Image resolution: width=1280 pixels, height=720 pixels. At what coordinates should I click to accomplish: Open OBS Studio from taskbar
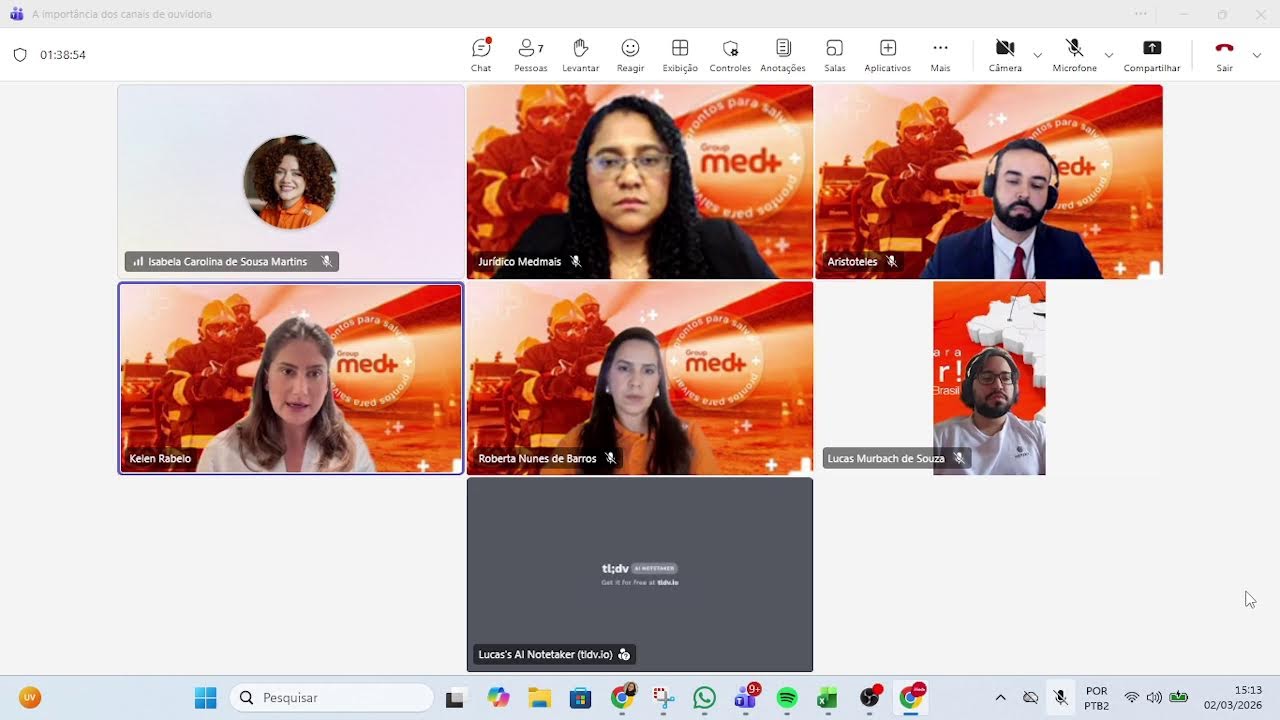point(871,698)
